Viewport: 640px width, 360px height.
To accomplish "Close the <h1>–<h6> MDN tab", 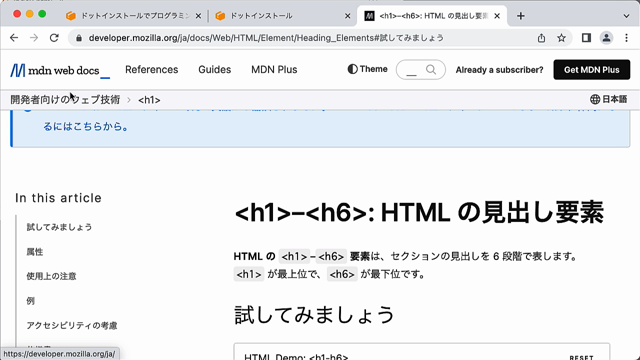I will [497, 16].
